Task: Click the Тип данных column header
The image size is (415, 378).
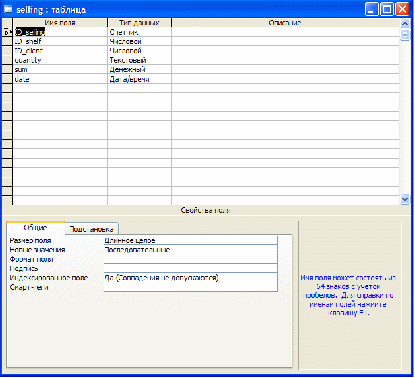Action: [139, 23]
